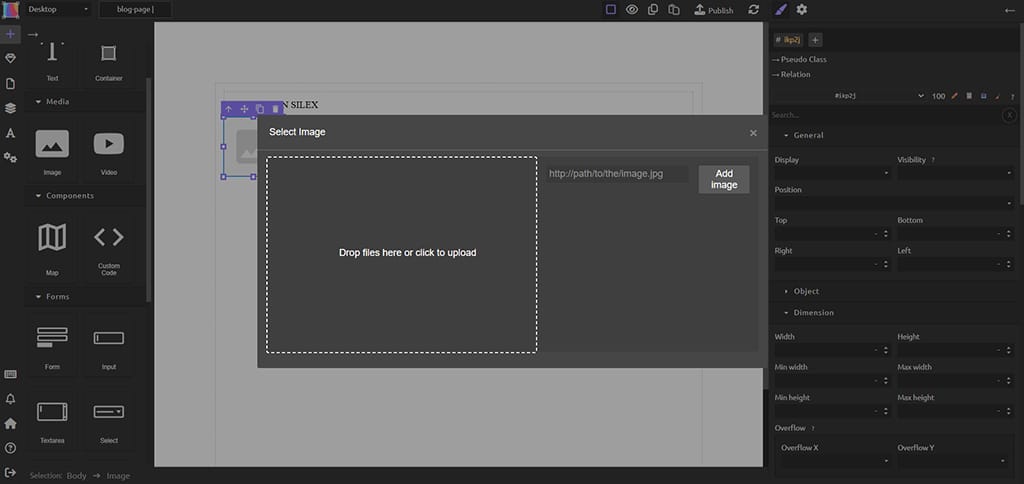The width and height of the screenshot is (1024, 484).
Task: Click the image URL input field
Action: (617, 174)
